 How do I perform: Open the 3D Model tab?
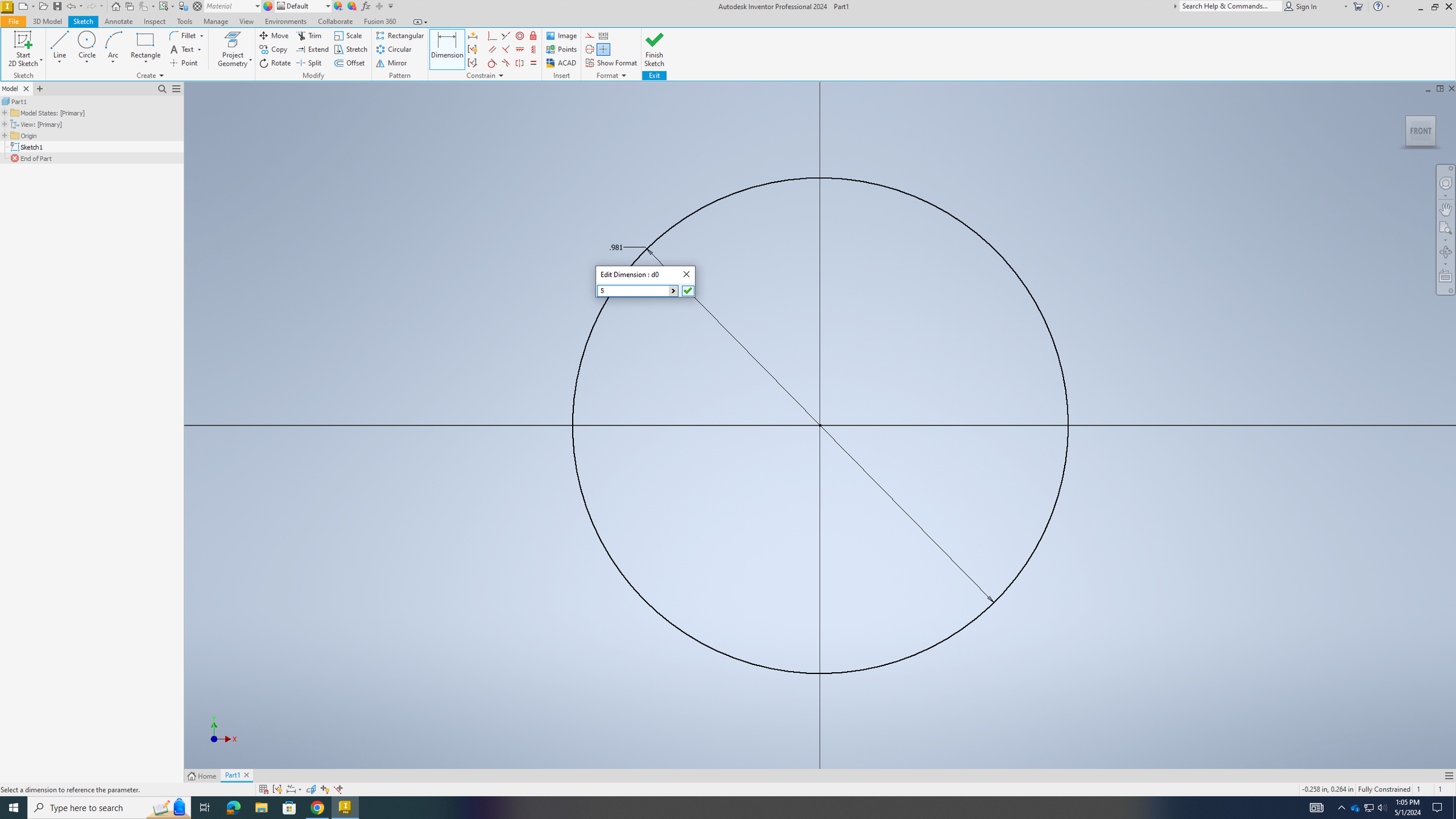tap(47, 21)
